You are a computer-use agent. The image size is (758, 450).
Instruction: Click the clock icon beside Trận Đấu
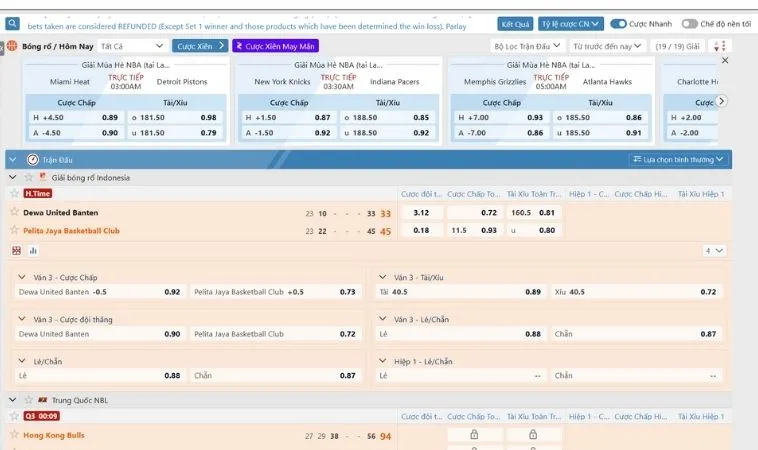33,160
